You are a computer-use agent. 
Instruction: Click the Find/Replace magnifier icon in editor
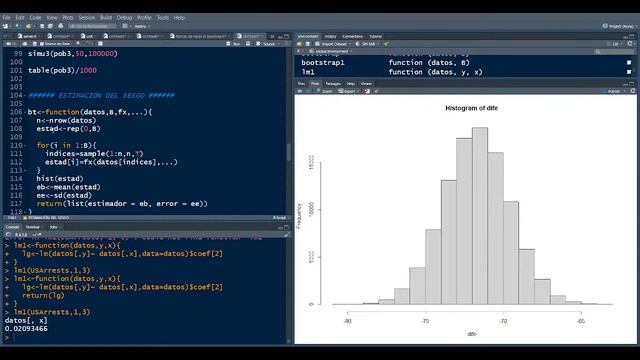click(x=78, y=44)
